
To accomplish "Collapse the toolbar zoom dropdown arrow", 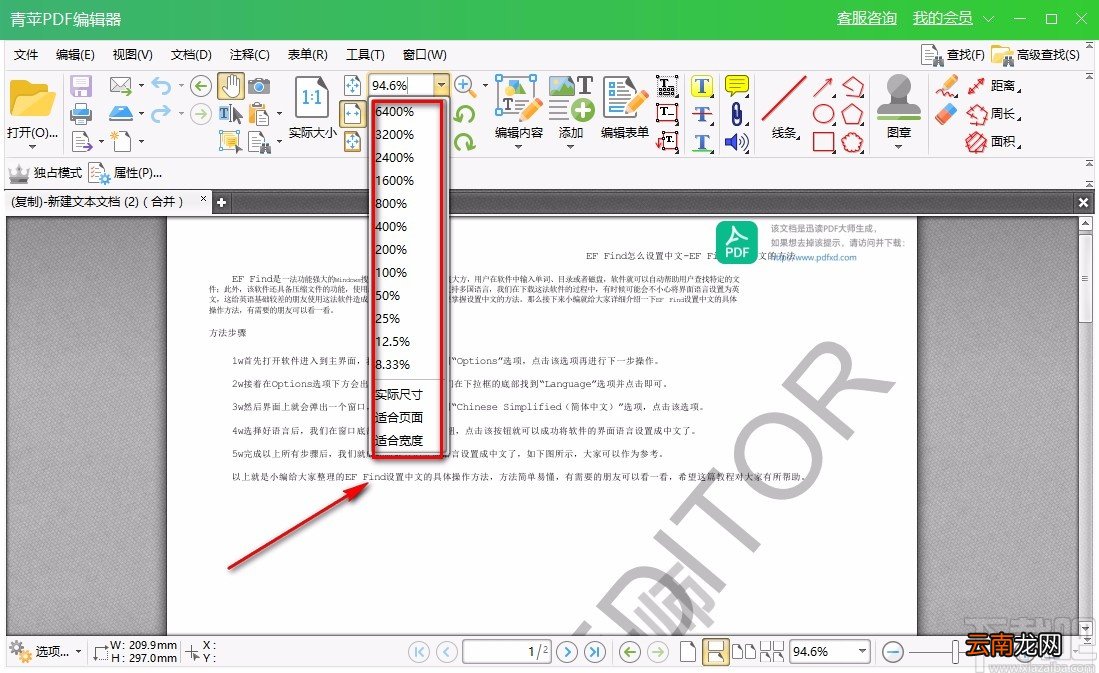I will click(x=441, y=85).
